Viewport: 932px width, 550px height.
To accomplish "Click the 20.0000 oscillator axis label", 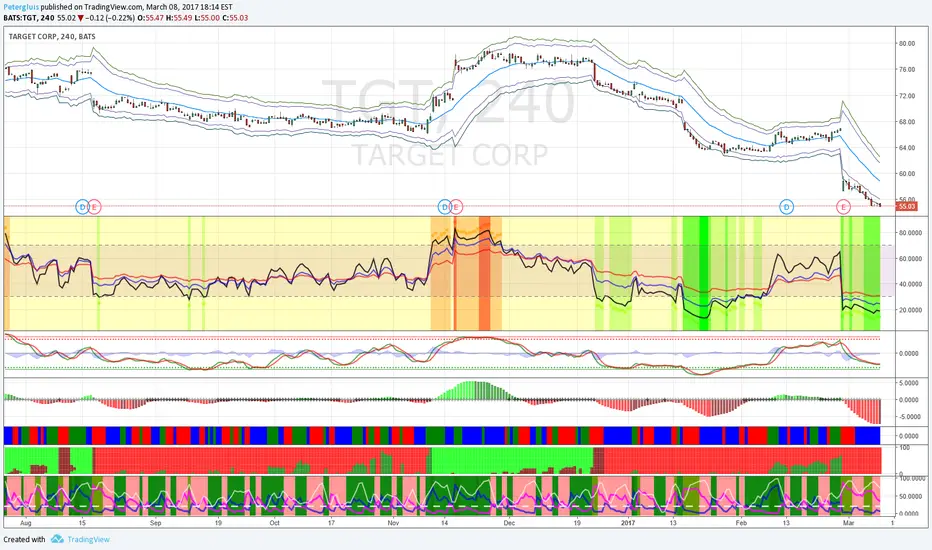I will [x=909, y=310].
